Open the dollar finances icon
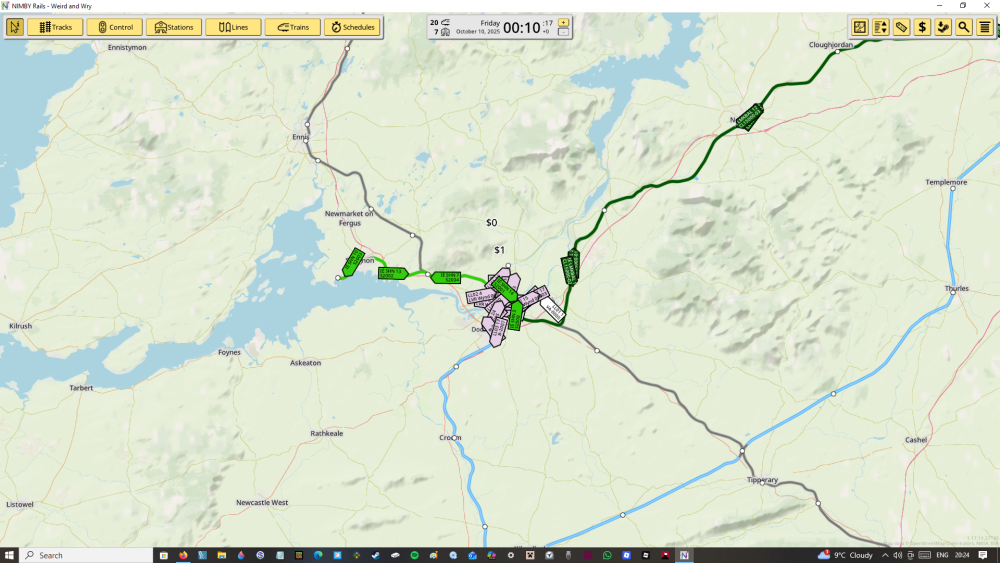The width and height of the screenshot is (1000, 563). [x=922, y=27]
